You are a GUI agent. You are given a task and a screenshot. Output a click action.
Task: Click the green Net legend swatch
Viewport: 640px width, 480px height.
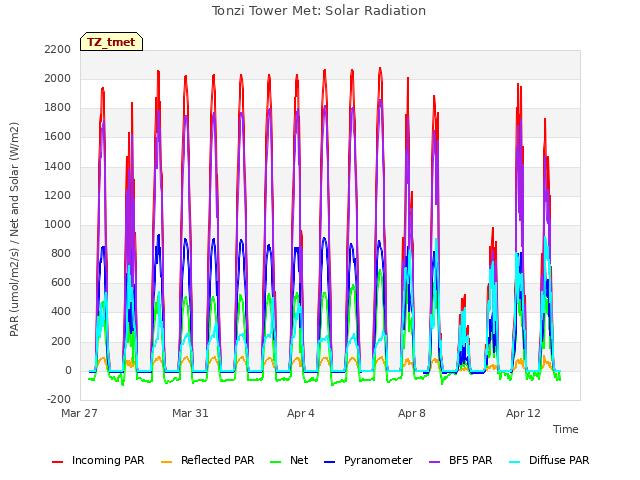276,462
